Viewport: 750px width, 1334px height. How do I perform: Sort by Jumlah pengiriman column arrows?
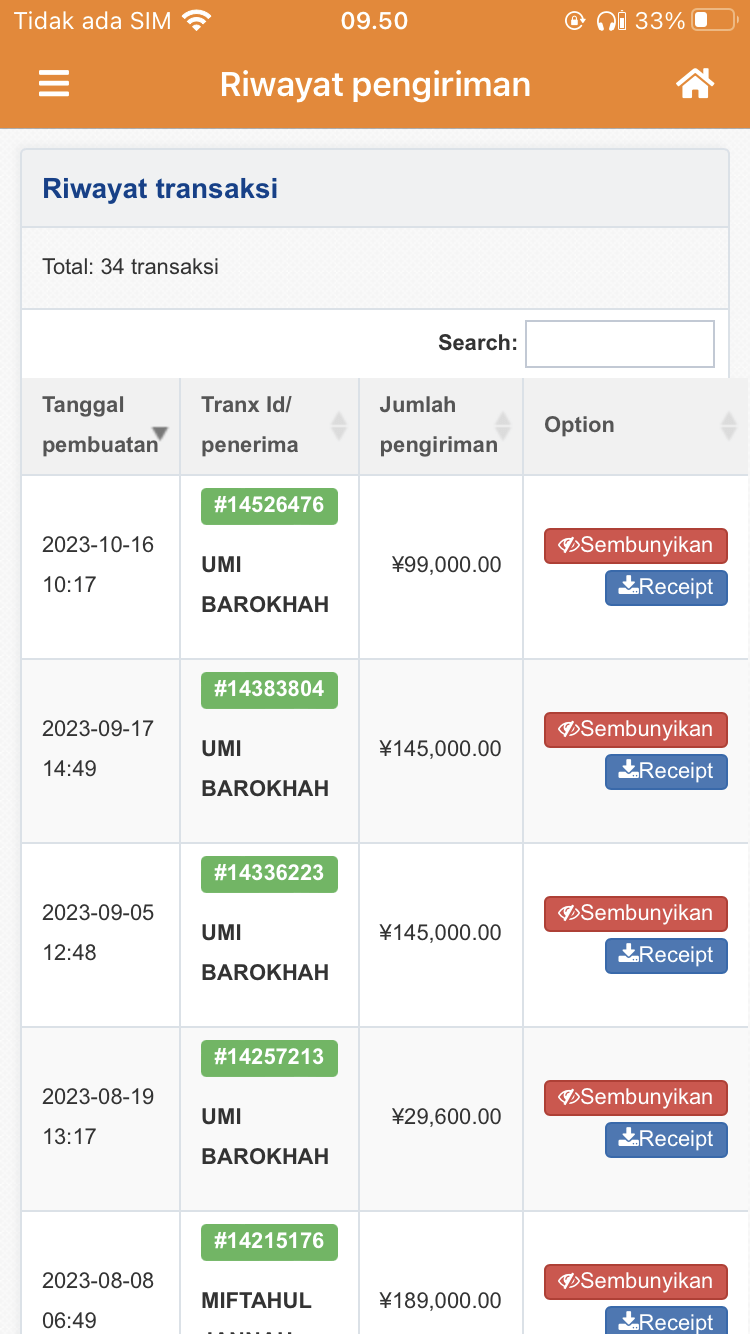click(x=503, y=425)
